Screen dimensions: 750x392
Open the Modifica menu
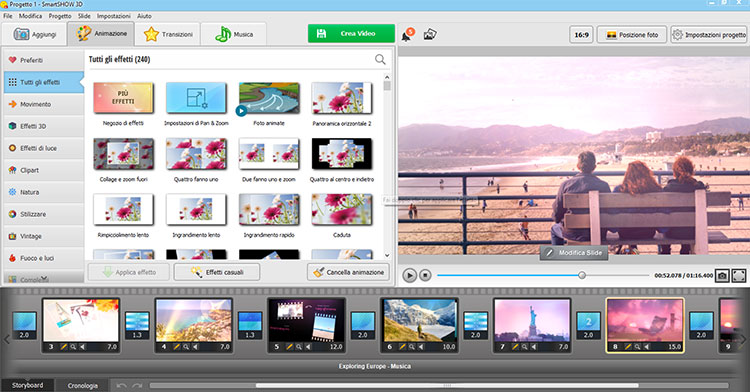pos(31,16)
